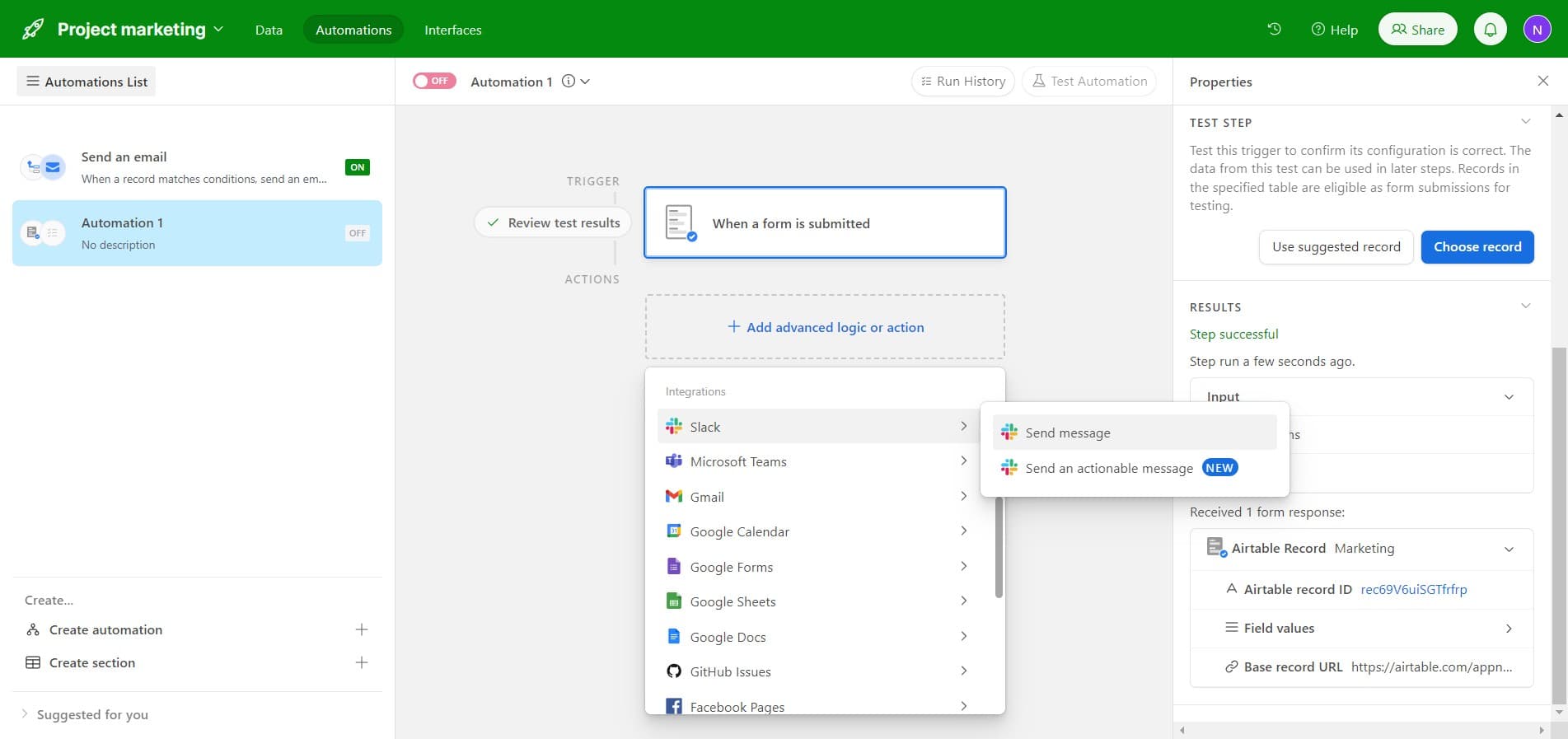
Task: Click the Send an email automation icon
Action: tap(43, 167)
